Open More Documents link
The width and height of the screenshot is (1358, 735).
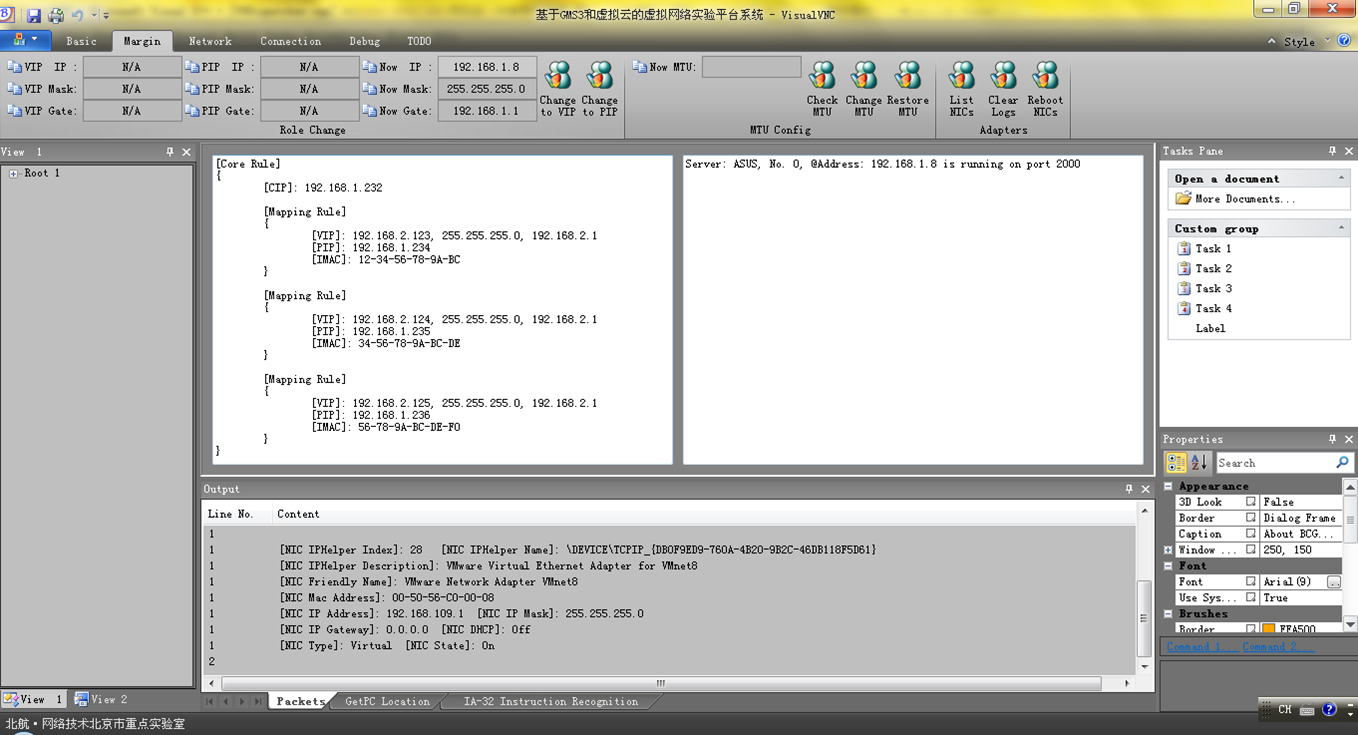pyautogui.click(x=1245, y=199)
